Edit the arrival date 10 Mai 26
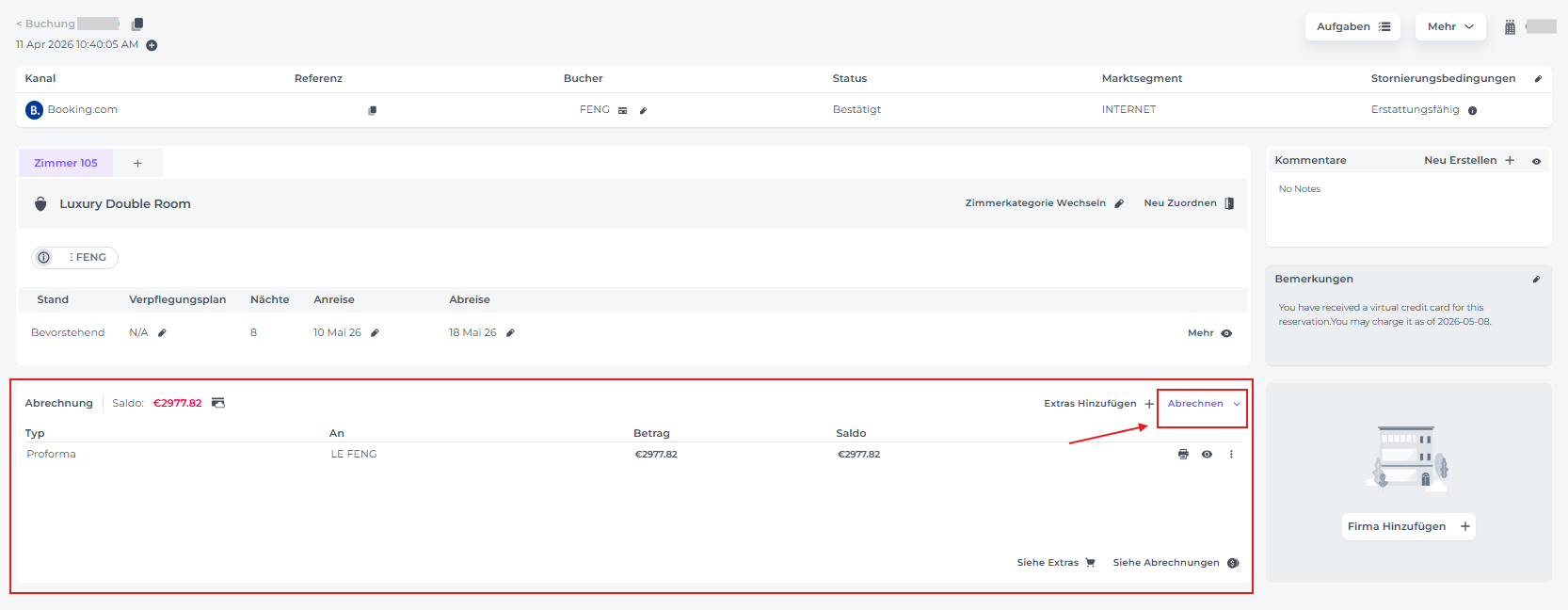This screenshot has height=610, width=1568. pyautogui.click(x=375, y=333)
